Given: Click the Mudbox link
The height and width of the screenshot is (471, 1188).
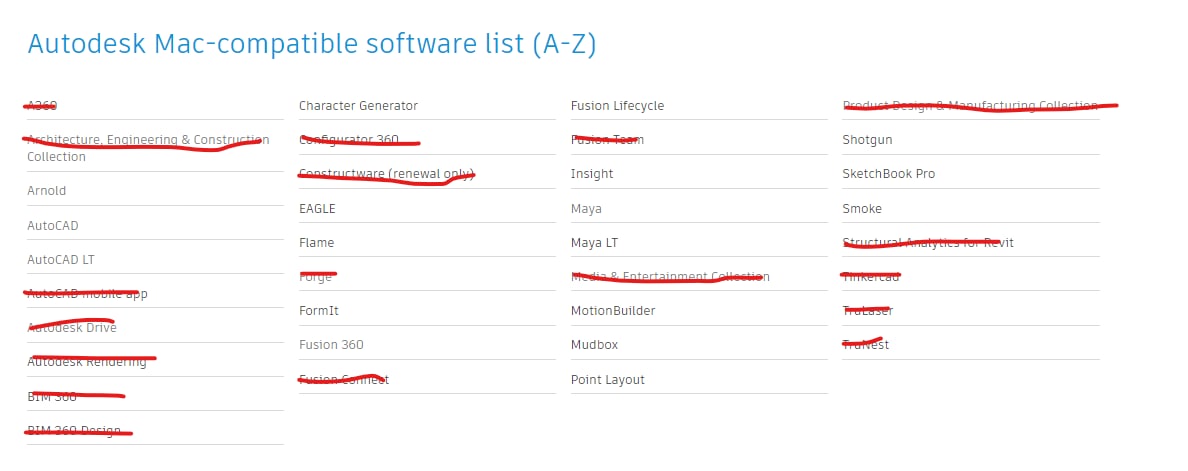Looking at the screenshot, I should (594, 345).
